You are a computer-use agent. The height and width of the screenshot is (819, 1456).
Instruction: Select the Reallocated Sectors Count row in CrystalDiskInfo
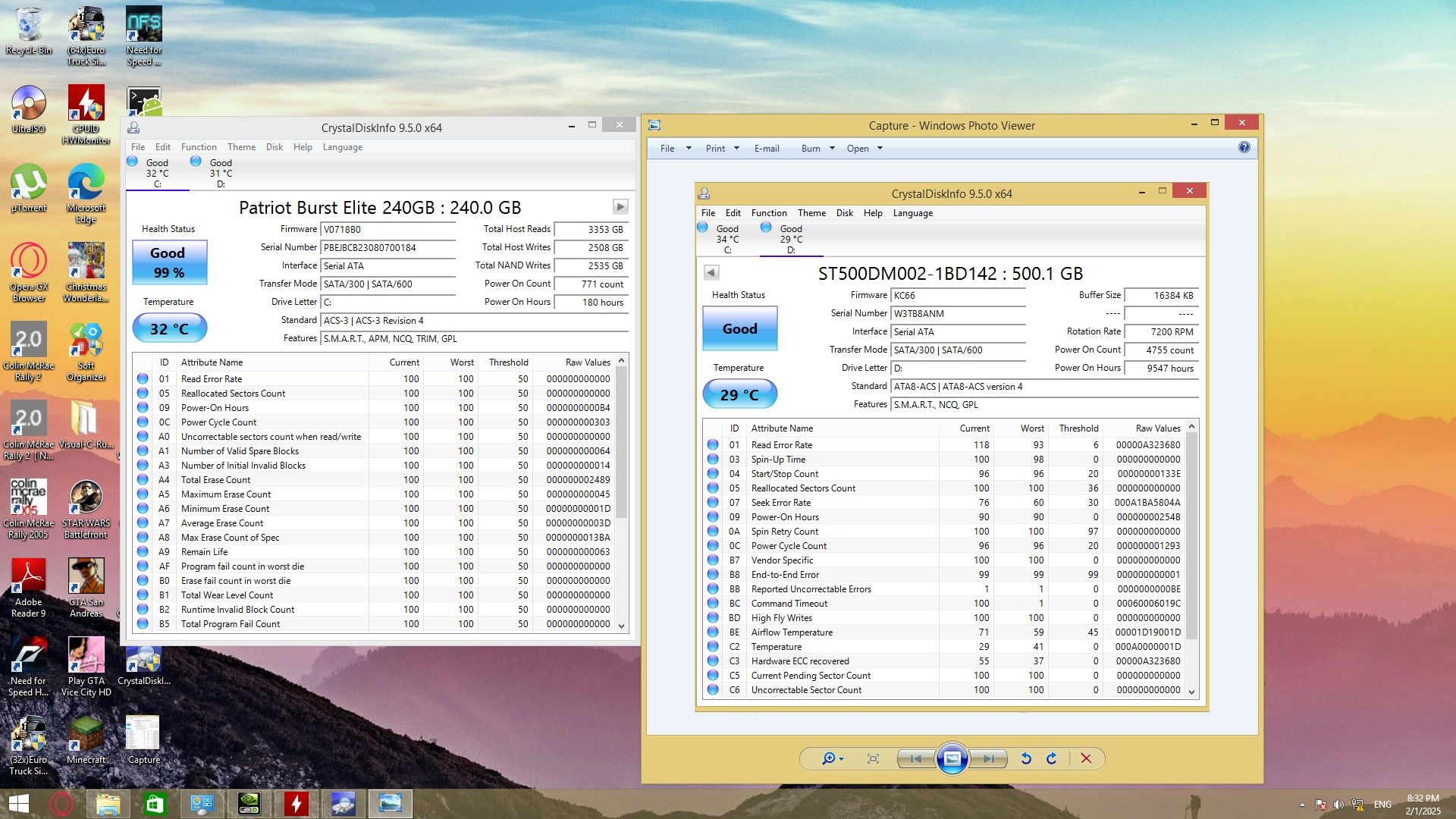pos(375,393)
